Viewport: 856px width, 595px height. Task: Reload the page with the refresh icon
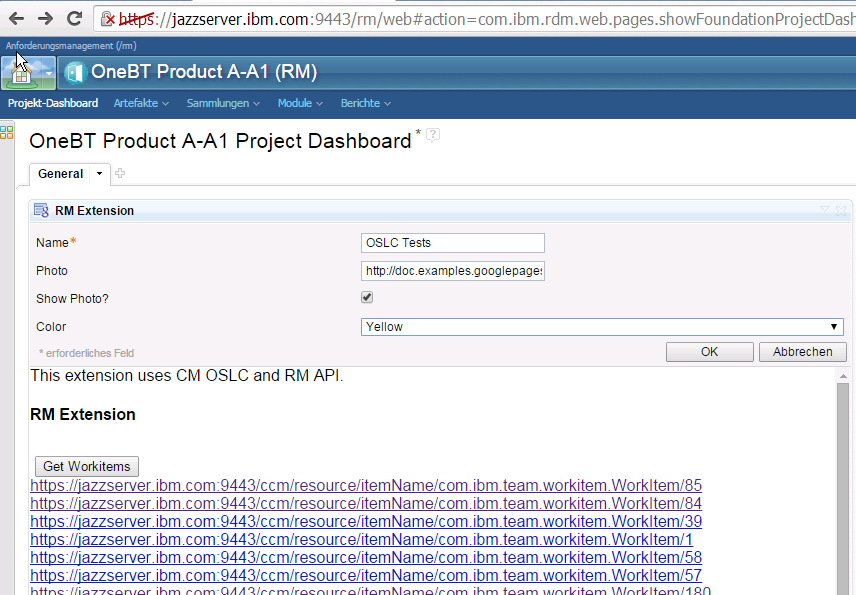74,18
